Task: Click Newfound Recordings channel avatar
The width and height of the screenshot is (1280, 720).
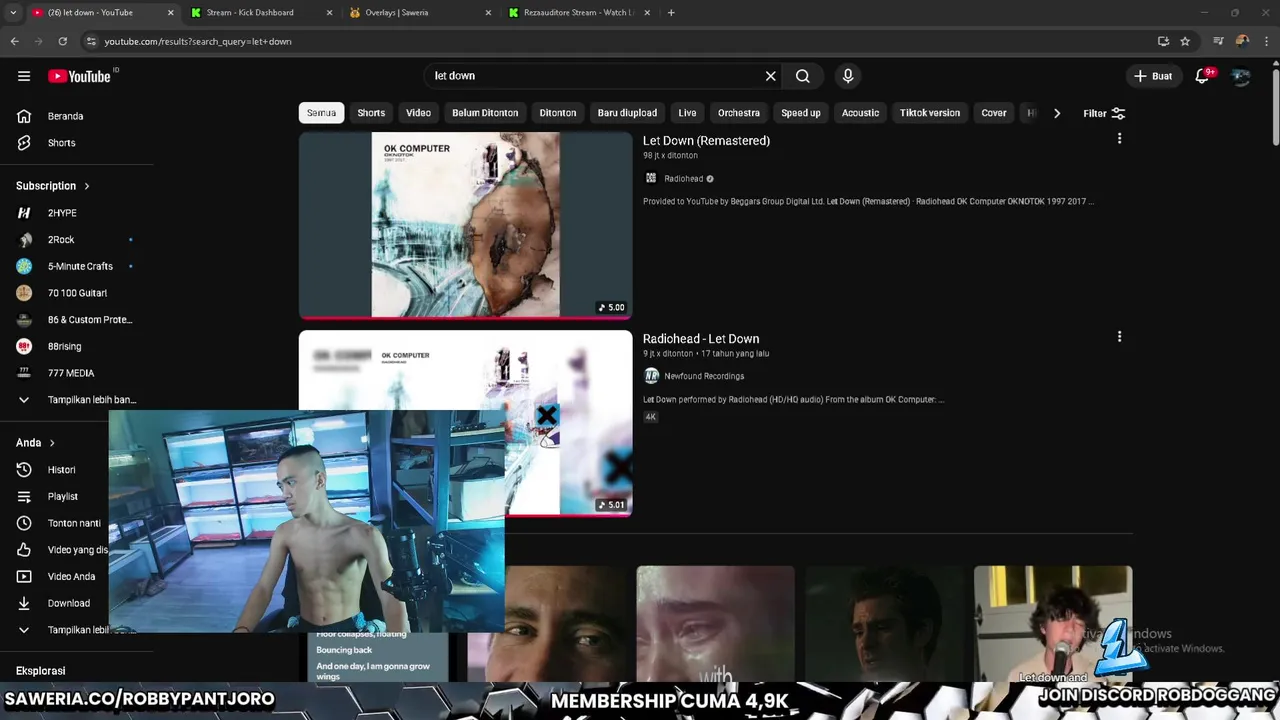Action: pos(651,376)
